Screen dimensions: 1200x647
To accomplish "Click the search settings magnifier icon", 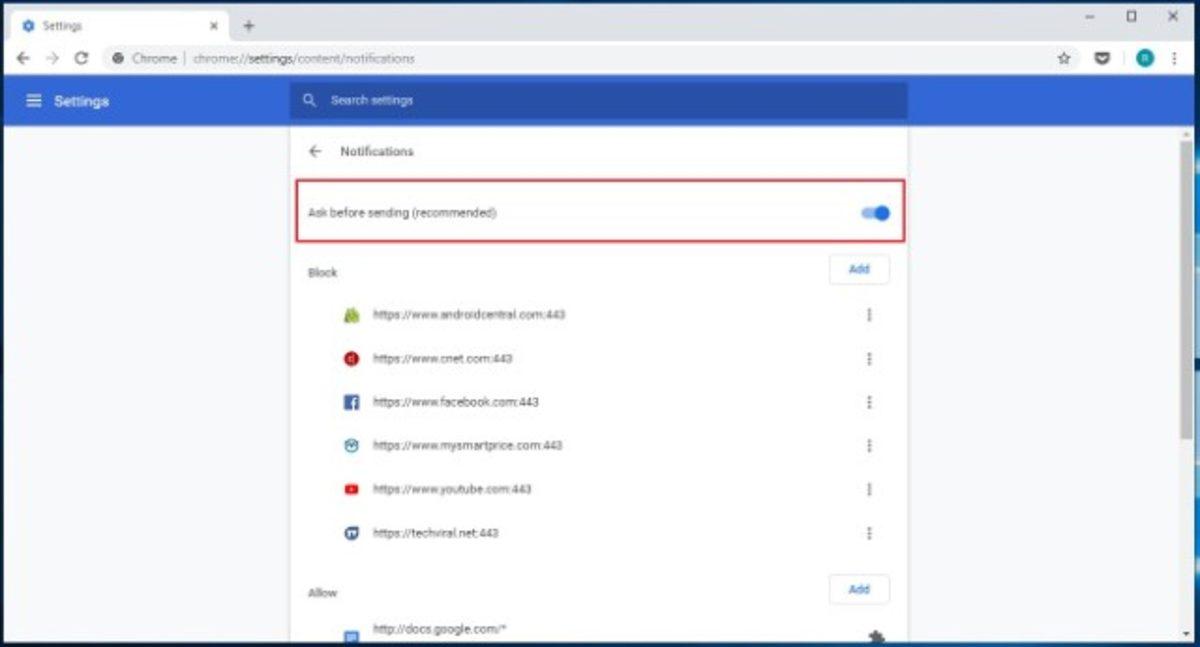I will [x=308, y=100].
